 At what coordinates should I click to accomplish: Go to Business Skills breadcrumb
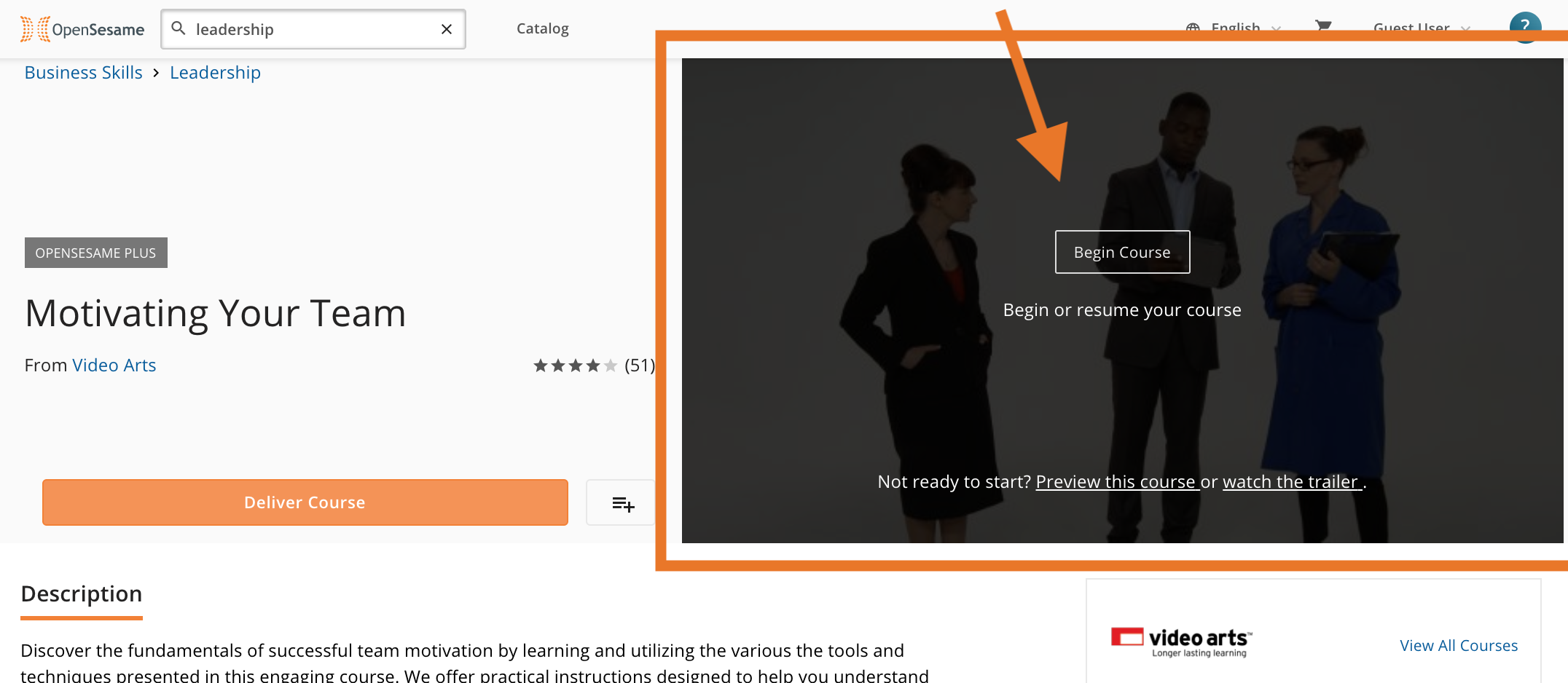84,73
